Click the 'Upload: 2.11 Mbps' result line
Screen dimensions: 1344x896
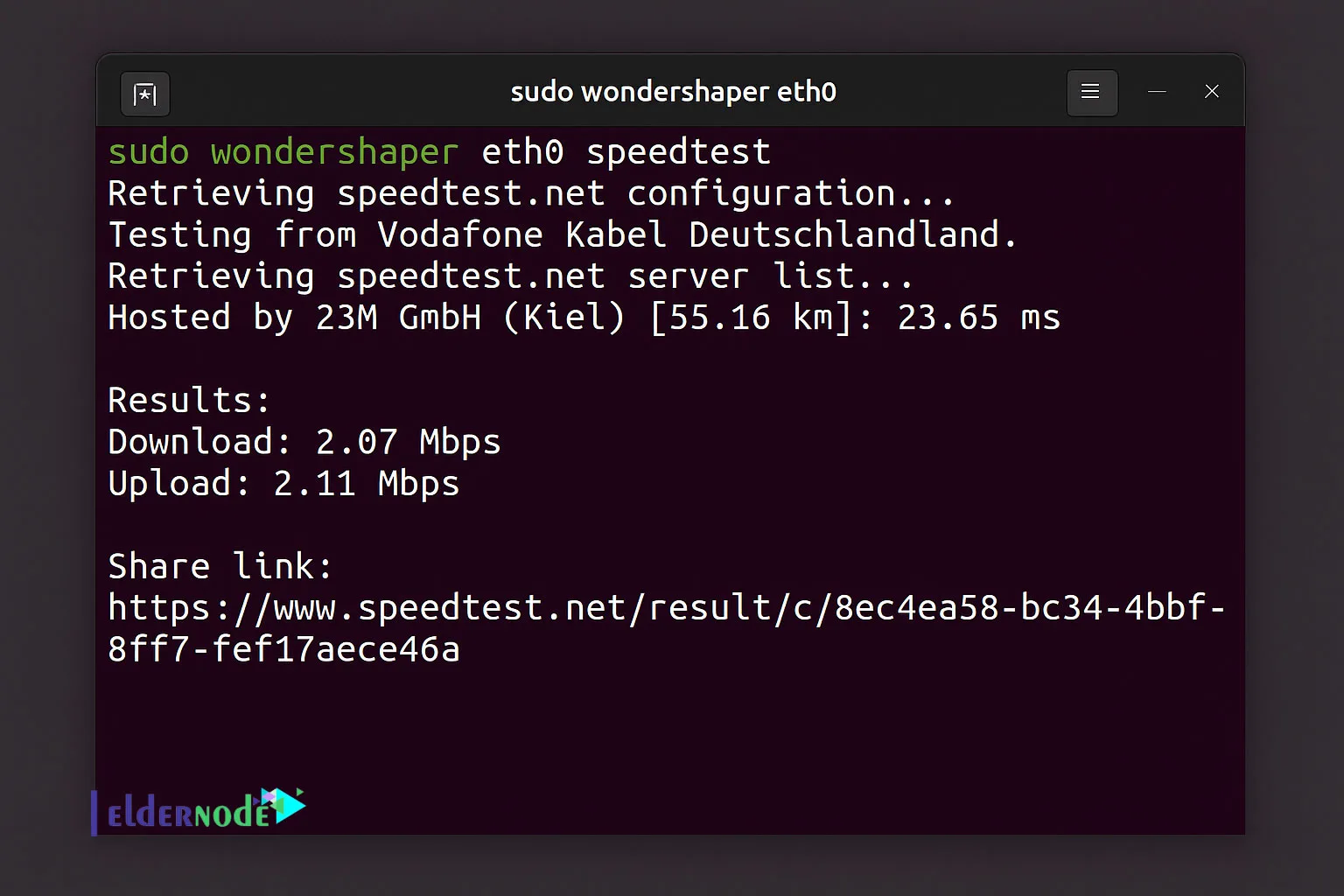click(x=283, y=484)
